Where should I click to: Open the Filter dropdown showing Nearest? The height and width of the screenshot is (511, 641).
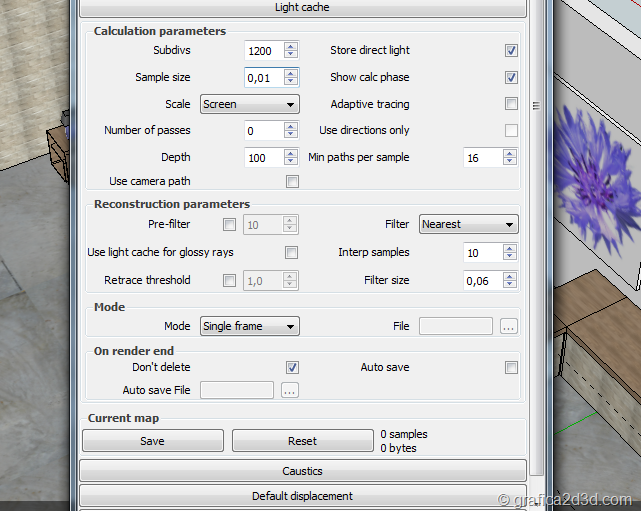tap(468, 224)
